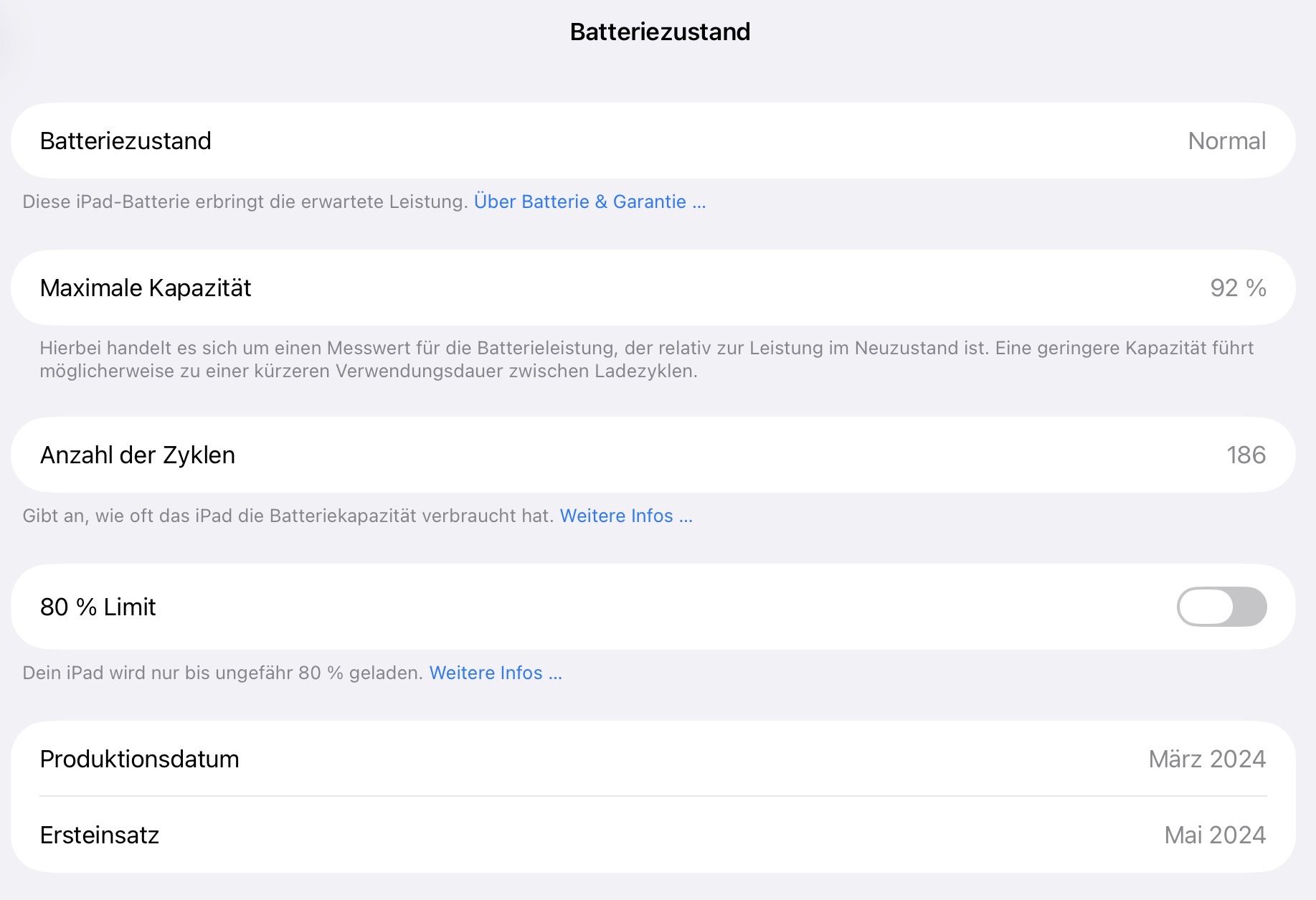The height and width of the screenshot is (900, 1316).
Task: Click the text 'Diese iPad-Batterie erbringt die erwartete Leistung'
Action: click(245, 202)
